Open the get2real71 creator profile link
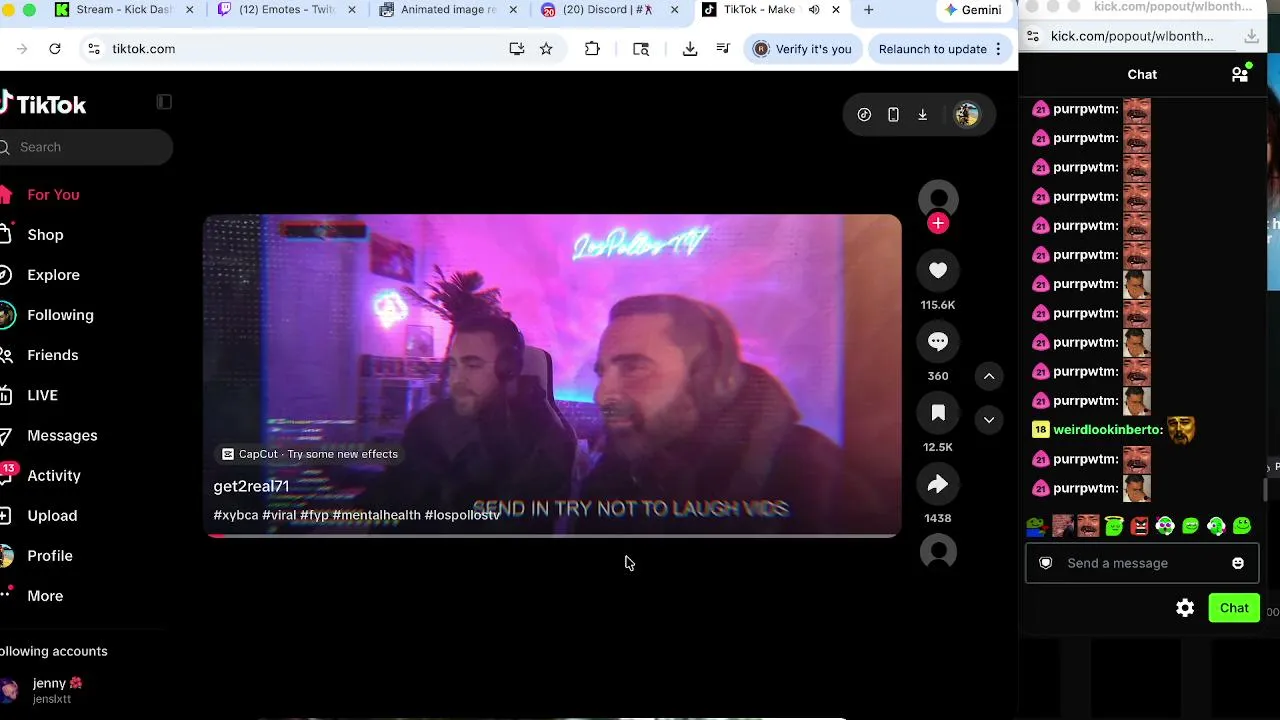The image size is (1280, 720). (251, 486)
